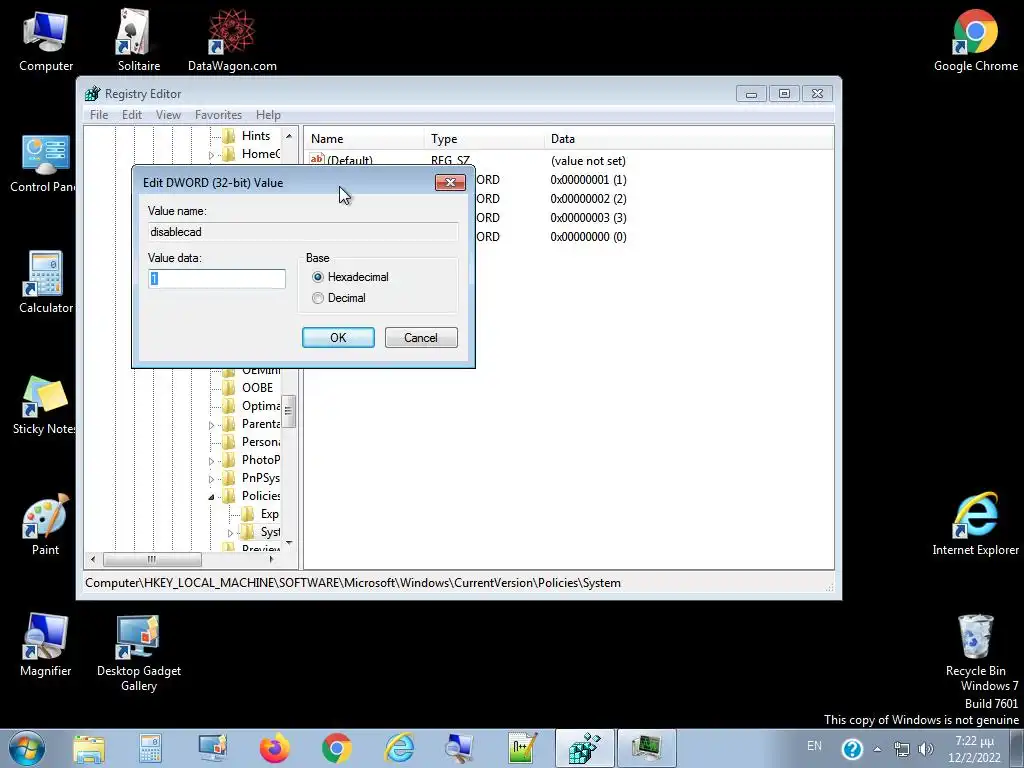Image resolution: width=1024 pixels, height=768 pixels.
Task: Expand the PnPSys tree node
Action: coord(211,479)
